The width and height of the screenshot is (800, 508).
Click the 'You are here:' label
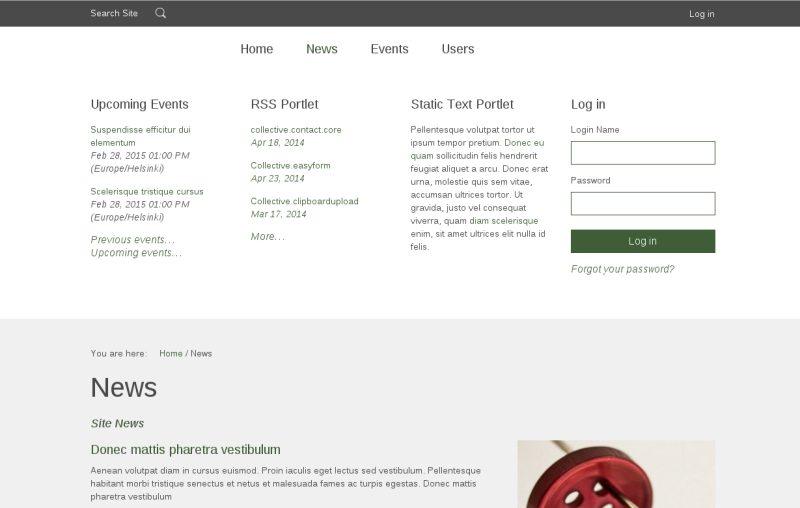[119, 353]
